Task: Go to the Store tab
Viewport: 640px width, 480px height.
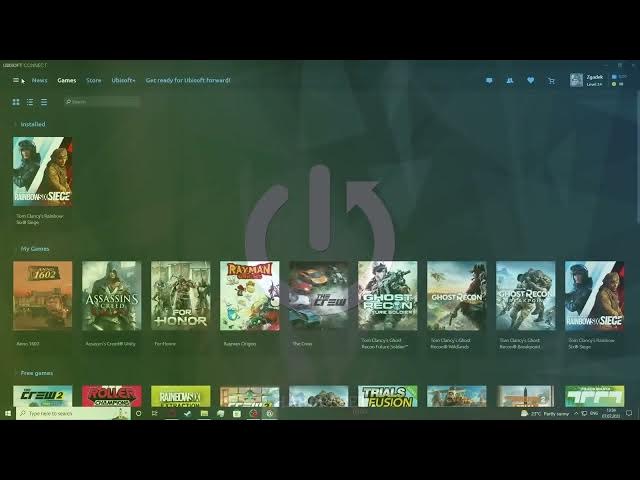Action: pyautogui.click(x=93, y=80)
